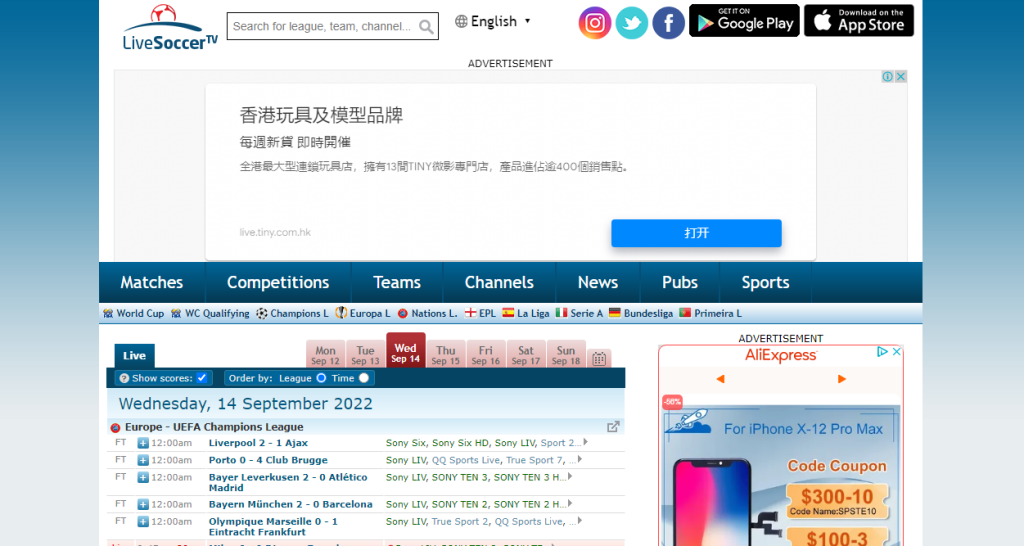Open the Champions L quick link
1024x546 pixels.
tap(292, 313)
